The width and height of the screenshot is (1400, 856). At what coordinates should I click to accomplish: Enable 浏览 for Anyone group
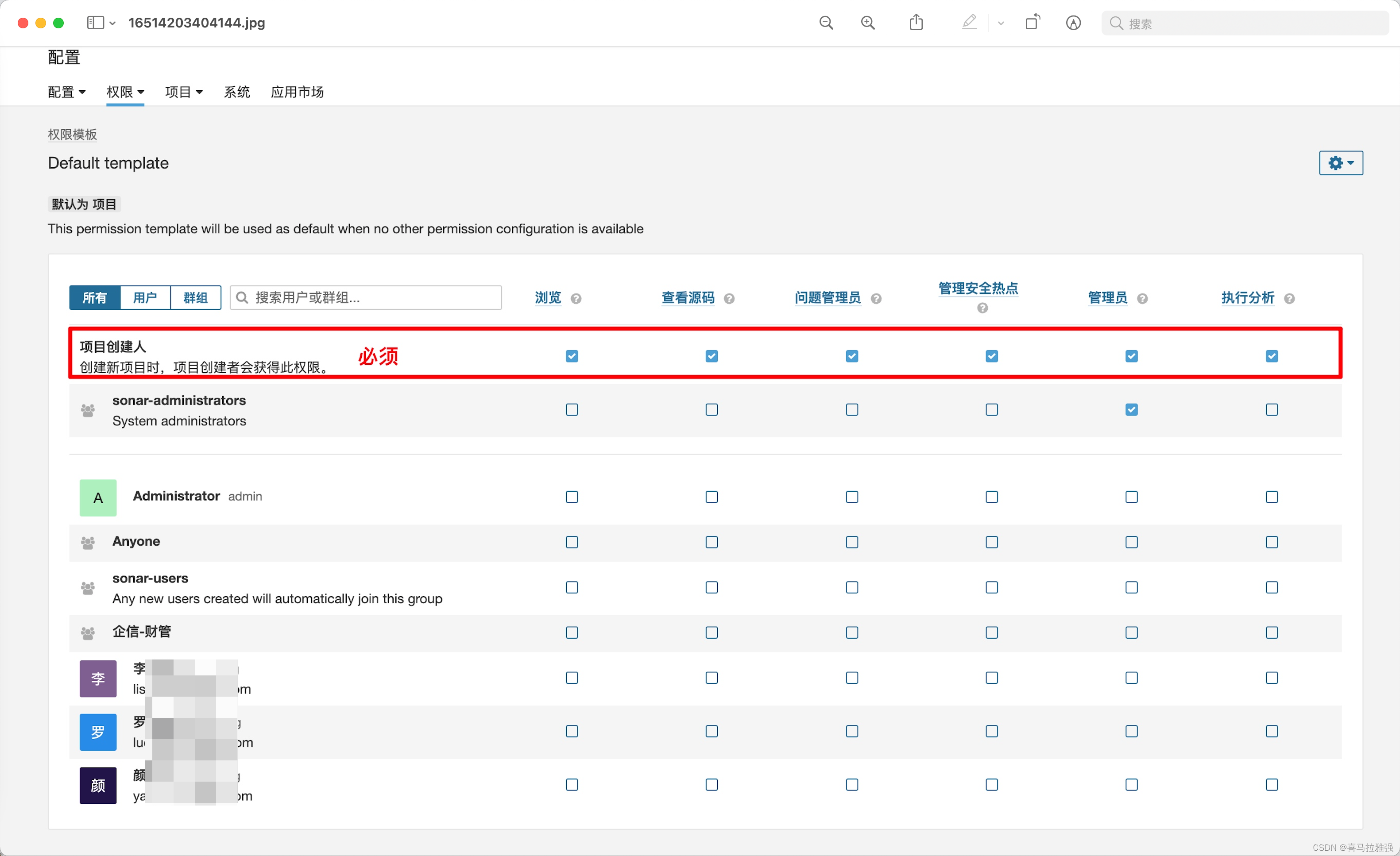[x=572, y=542]
